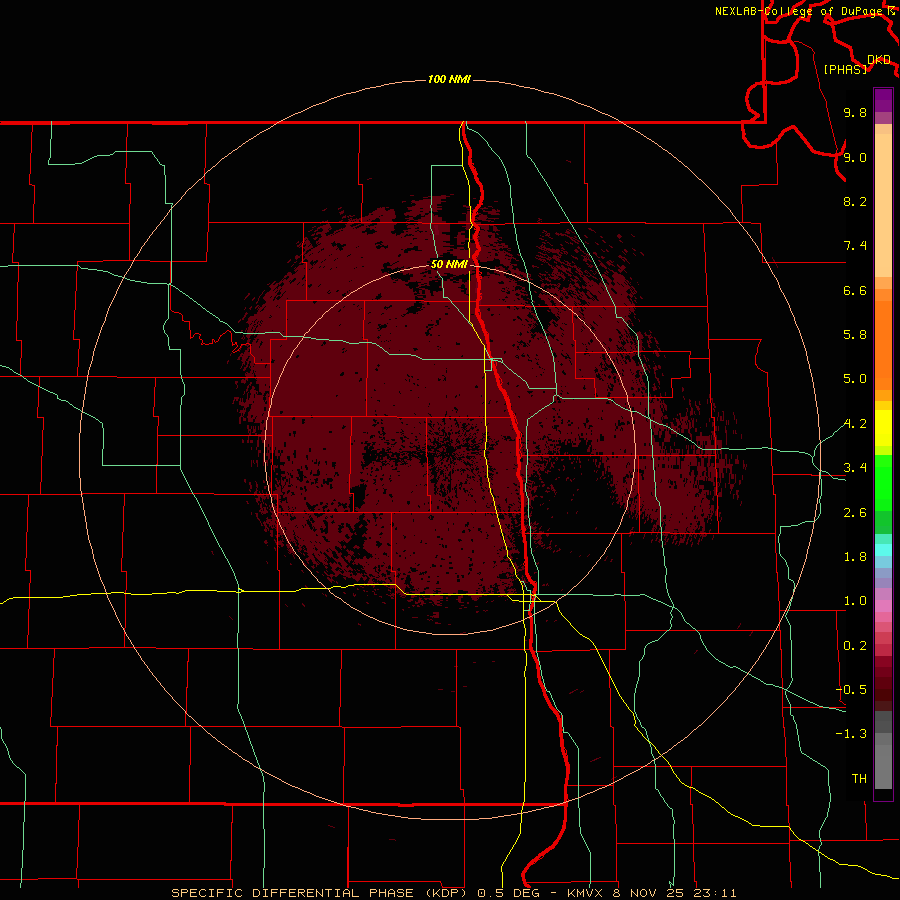
Task: Click the 23:11 timestamp in the caption
Action: pos(717,893)
